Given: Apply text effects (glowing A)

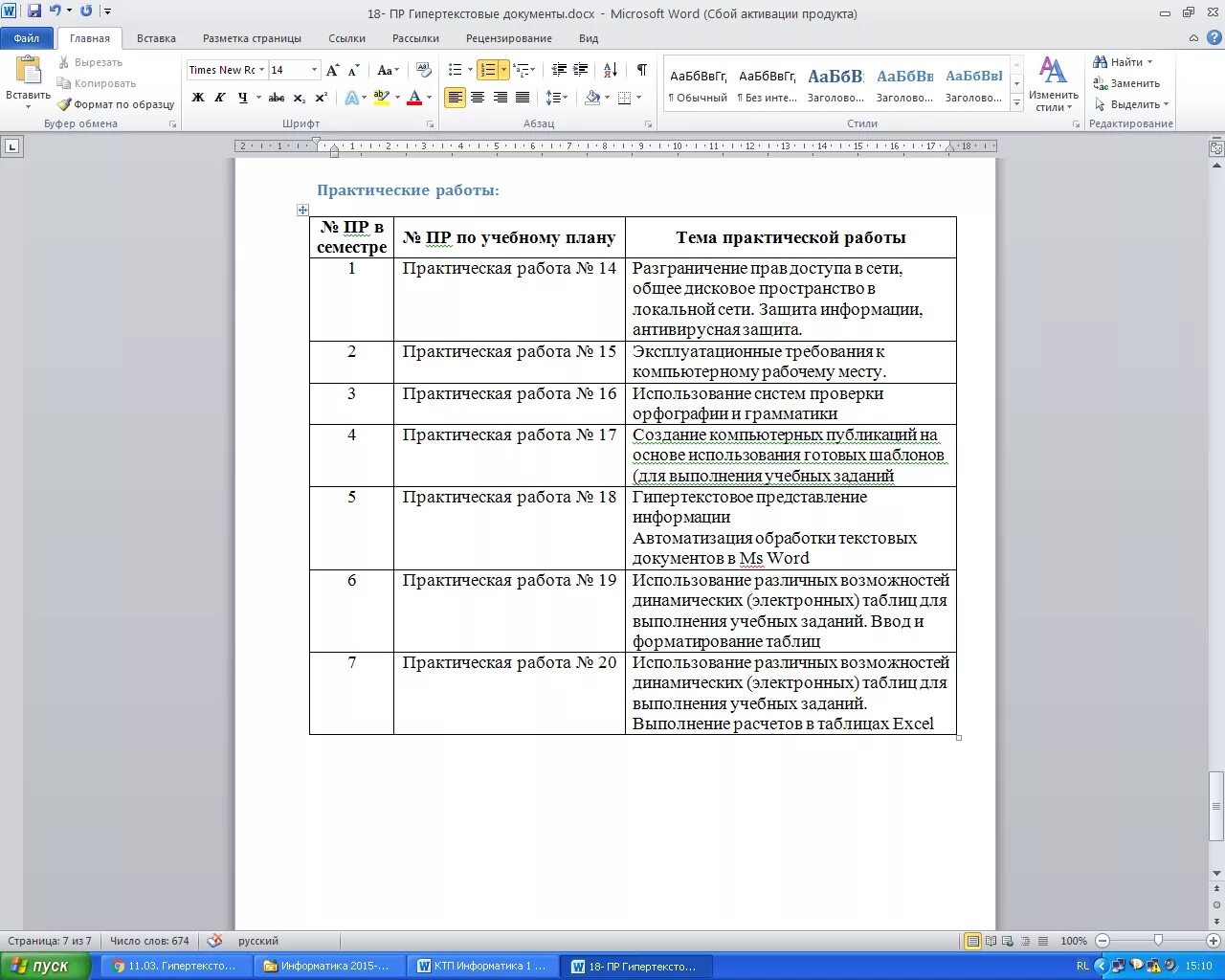Looking at the screenshot, I should pos(351,98).
